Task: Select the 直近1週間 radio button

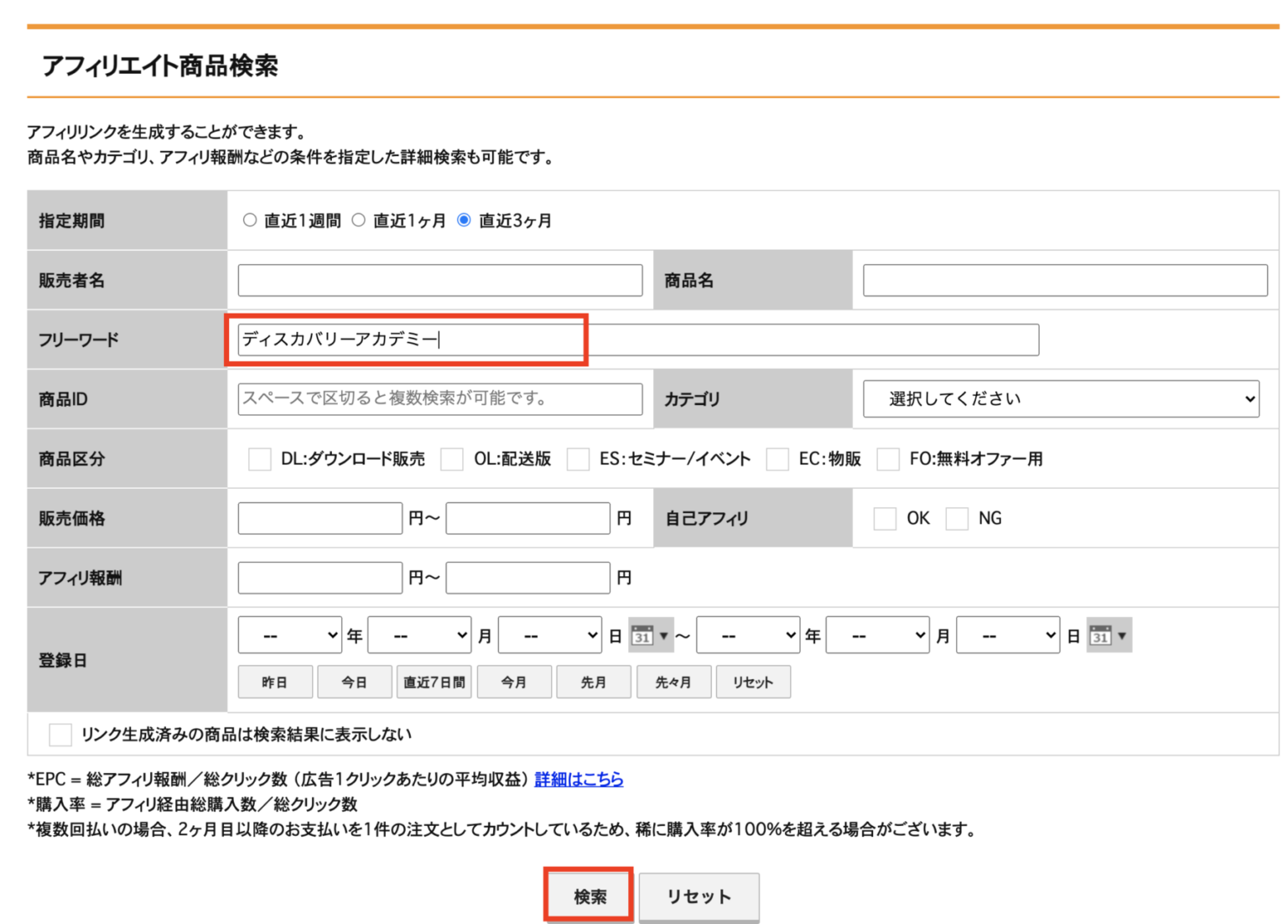Action: click(x=249, y=219)
